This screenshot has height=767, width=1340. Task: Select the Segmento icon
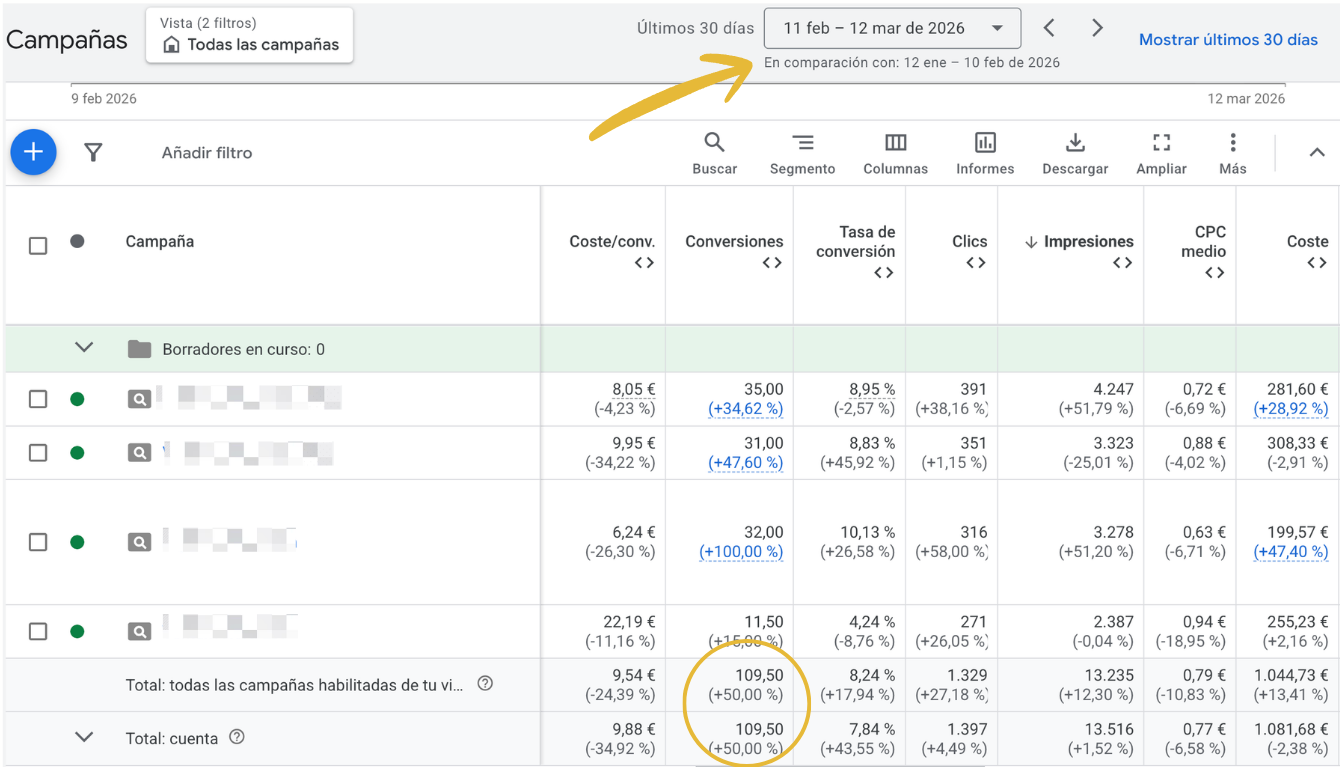tap(802, 152)
